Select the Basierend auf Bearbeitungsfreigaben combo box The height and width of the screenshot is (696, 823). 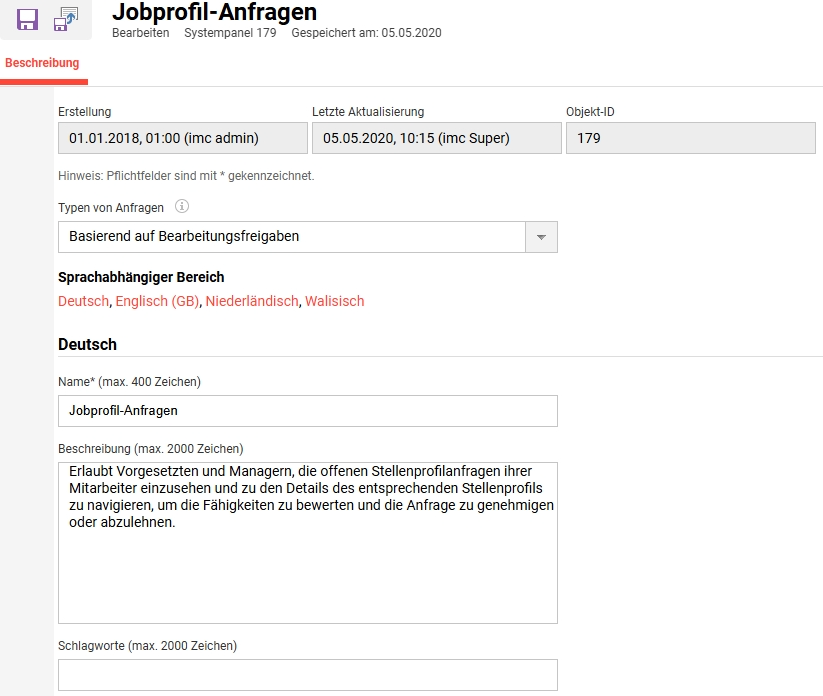click(x=308, y=237)
